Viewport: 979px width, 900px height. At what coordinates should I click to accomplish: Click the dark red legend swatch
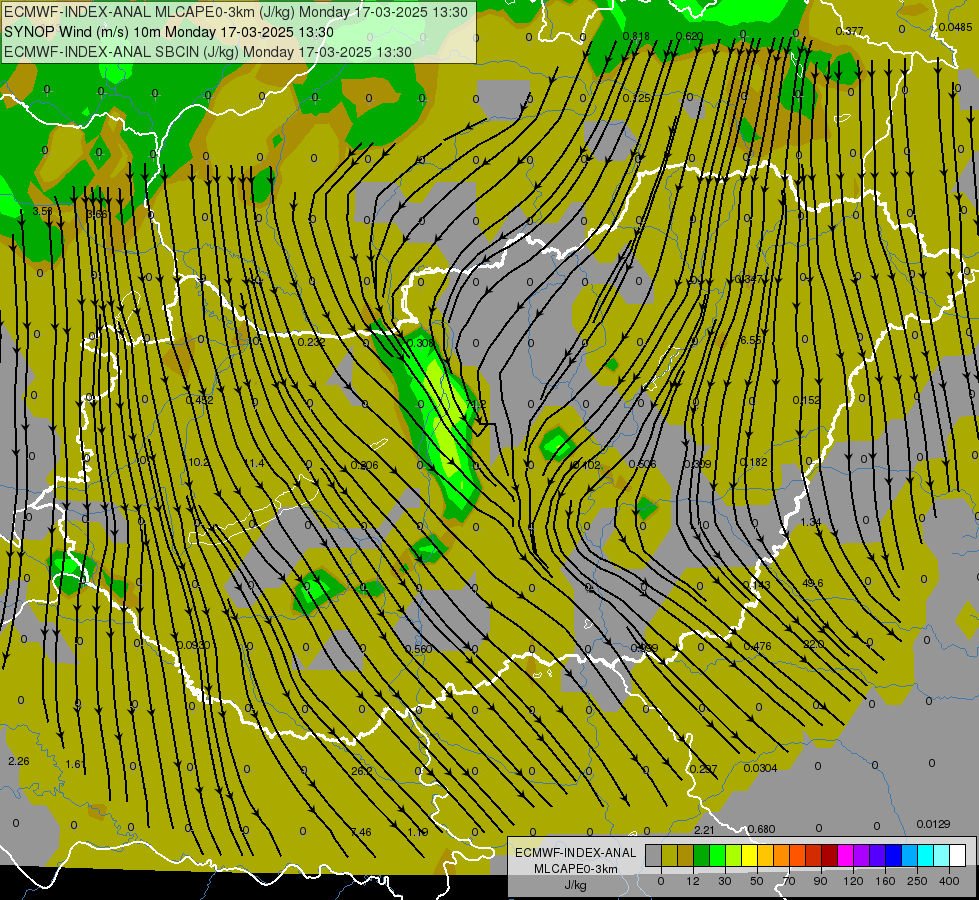(x=829, y=855)
